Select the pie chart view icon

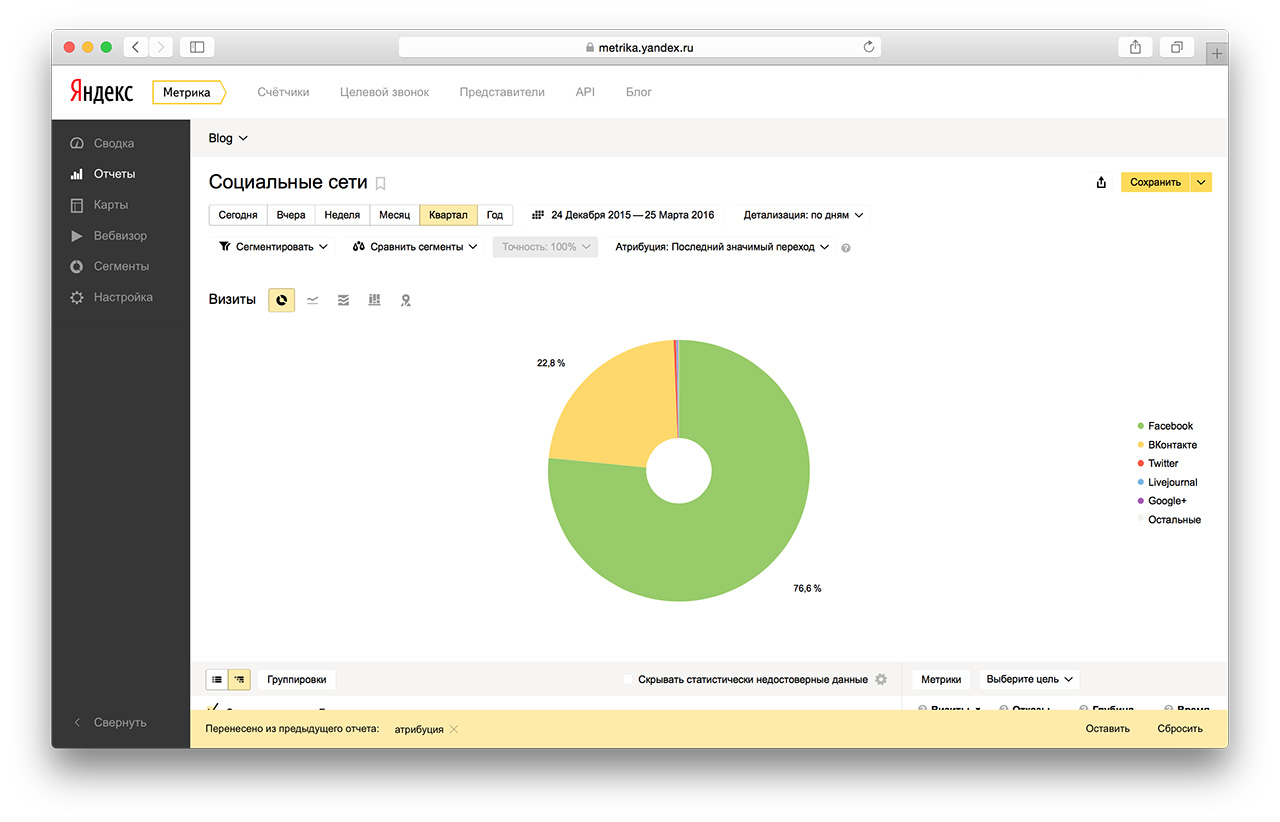(x=281, y=300)
